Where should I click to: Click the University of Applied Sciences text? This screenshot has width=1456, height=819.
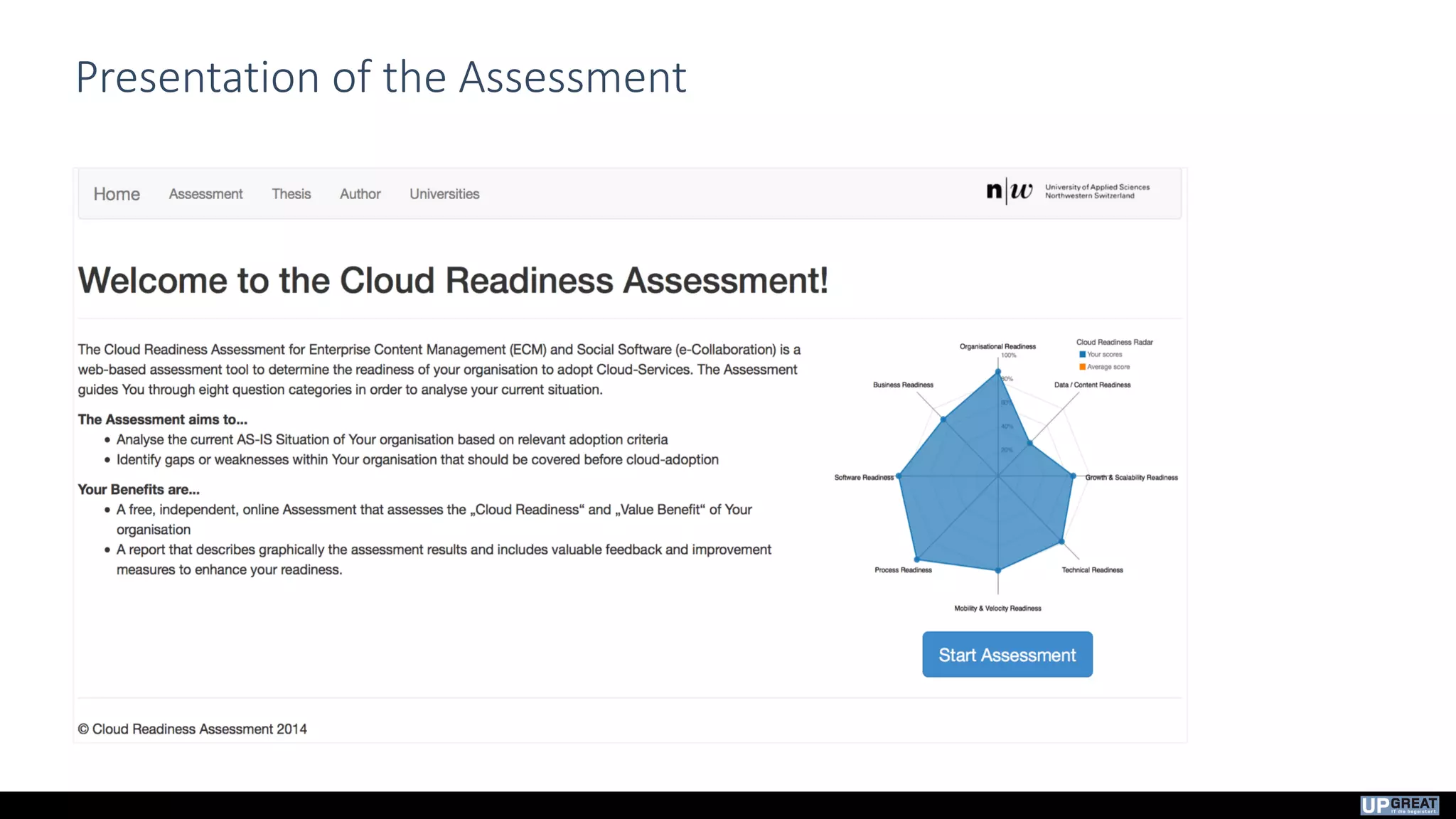click(1097, 191)
